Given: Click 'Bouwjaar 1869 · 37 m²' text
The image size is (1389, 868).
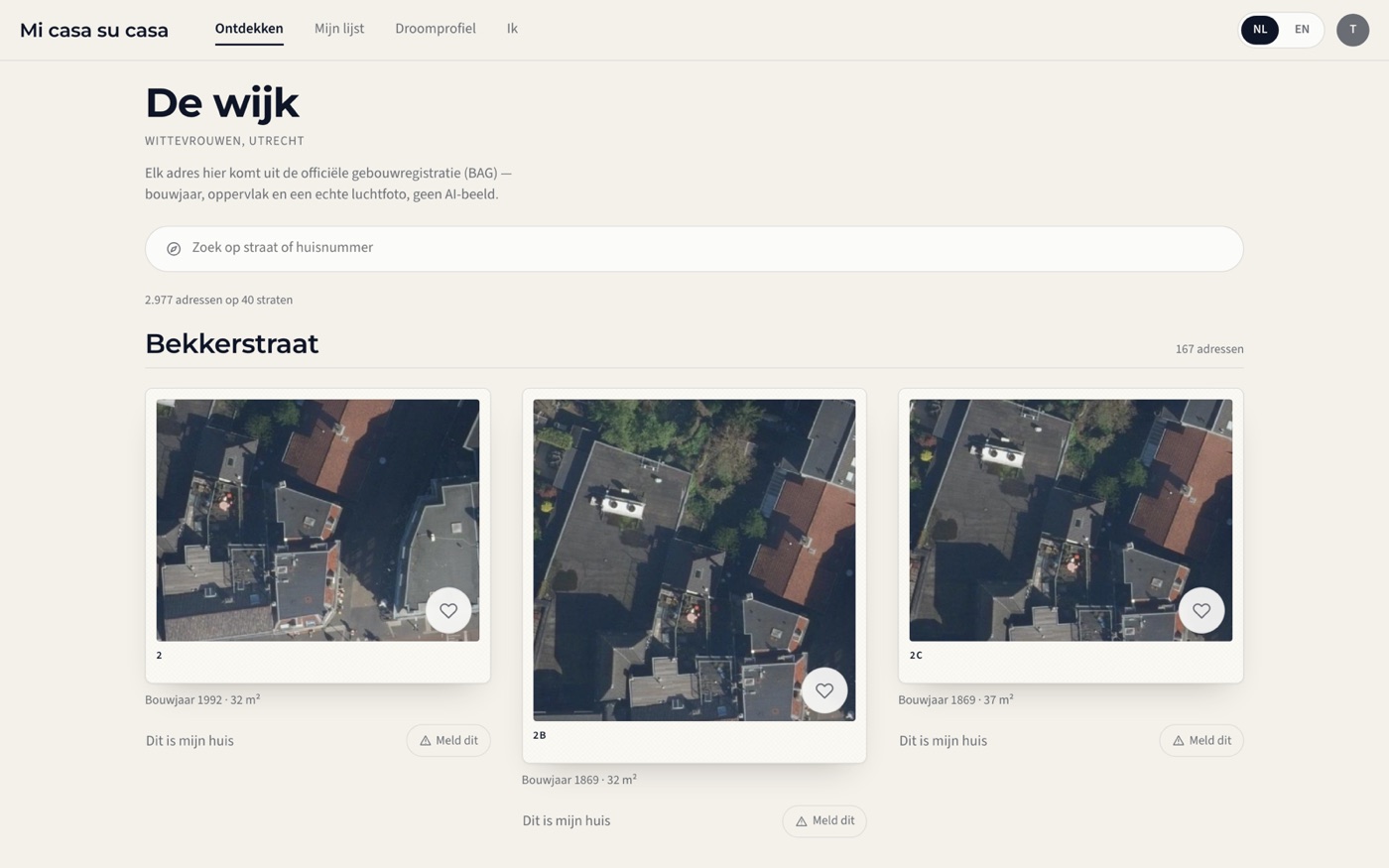Looking at the screenshot, I should [x=955, y=699].
